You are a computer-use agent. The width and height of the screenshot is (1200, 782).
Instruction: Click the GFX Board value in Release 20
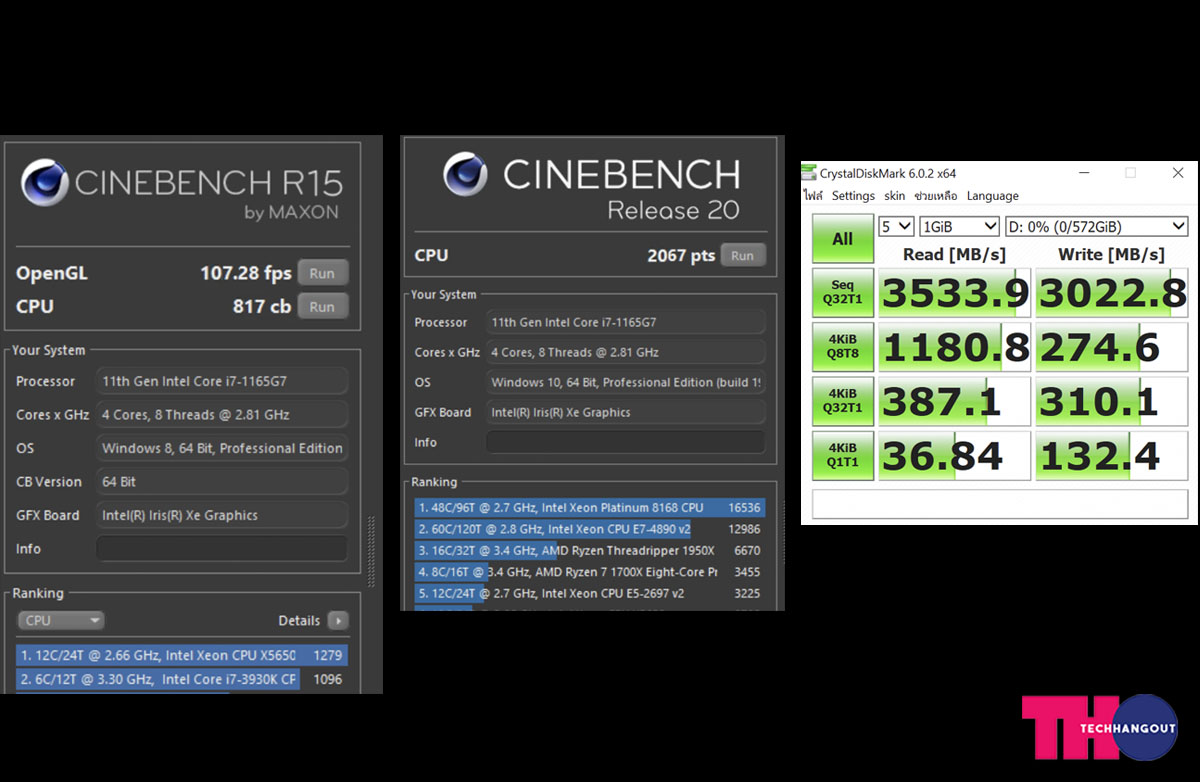(625, 412)
